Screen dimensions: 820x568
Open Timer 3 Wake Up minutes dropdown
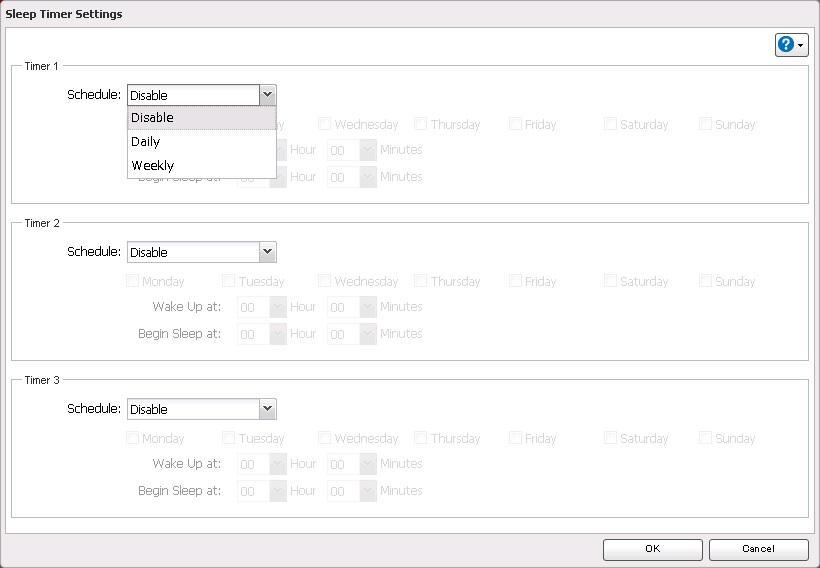pos(367,464)
